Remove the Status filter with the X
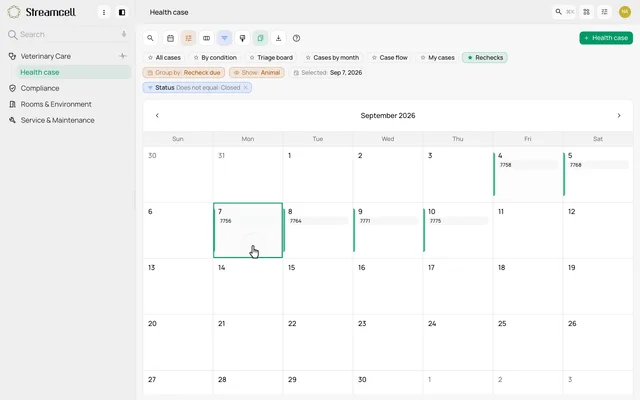The image size is (640, 400). pos(245,88)
